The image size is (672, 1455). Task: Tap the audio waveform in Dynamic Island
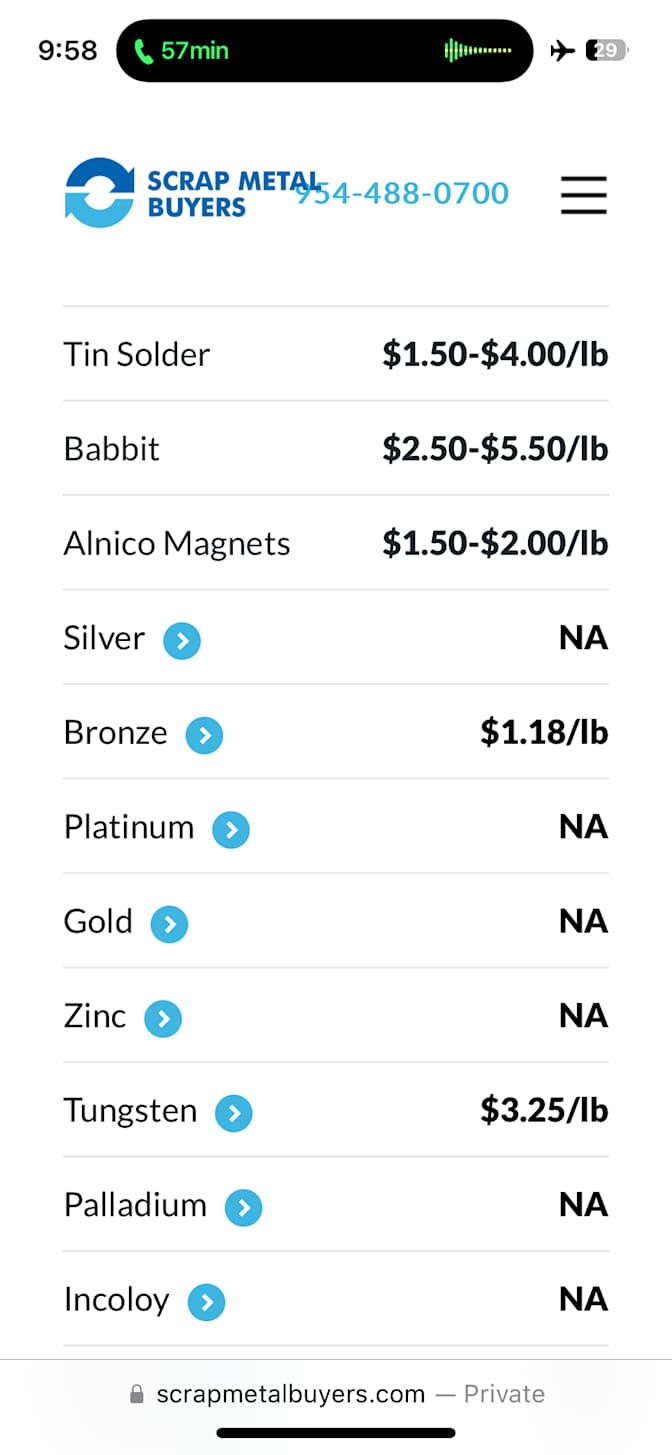478,50
